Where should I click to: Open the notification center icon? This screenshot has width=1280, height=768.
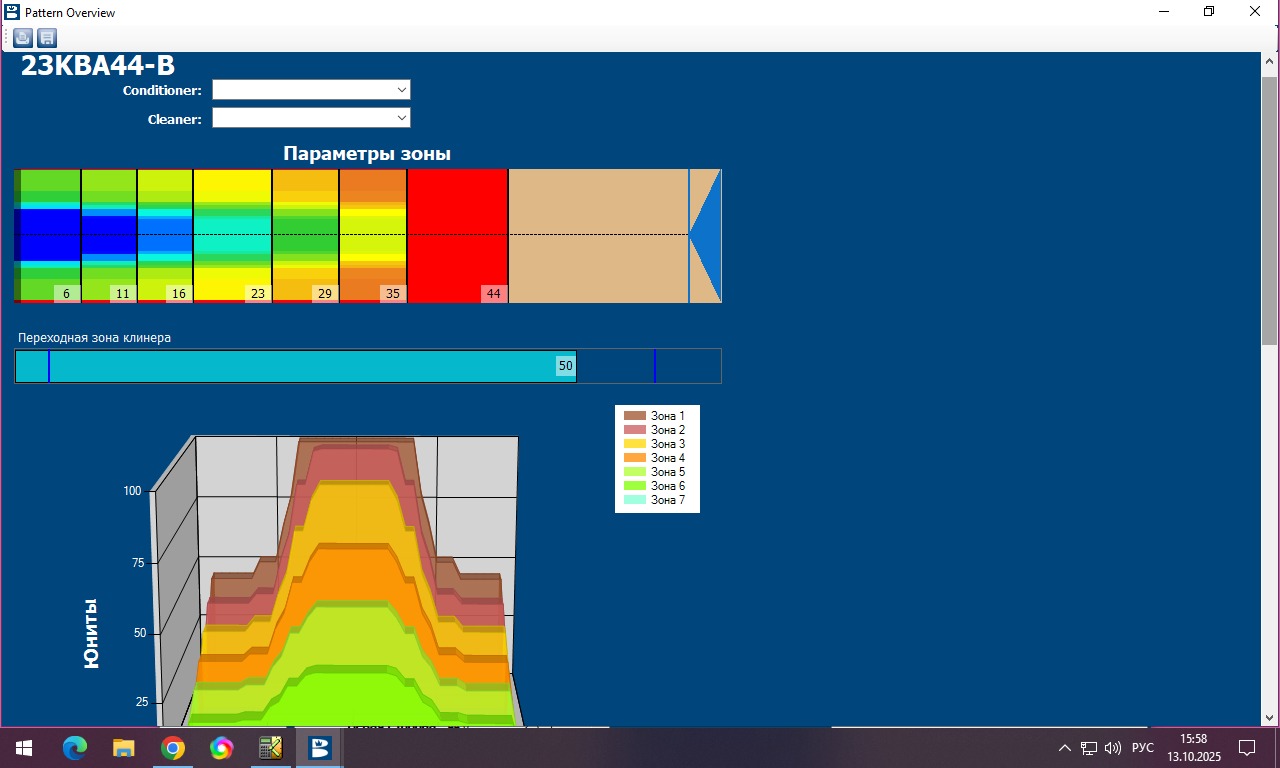[1247, 748]
